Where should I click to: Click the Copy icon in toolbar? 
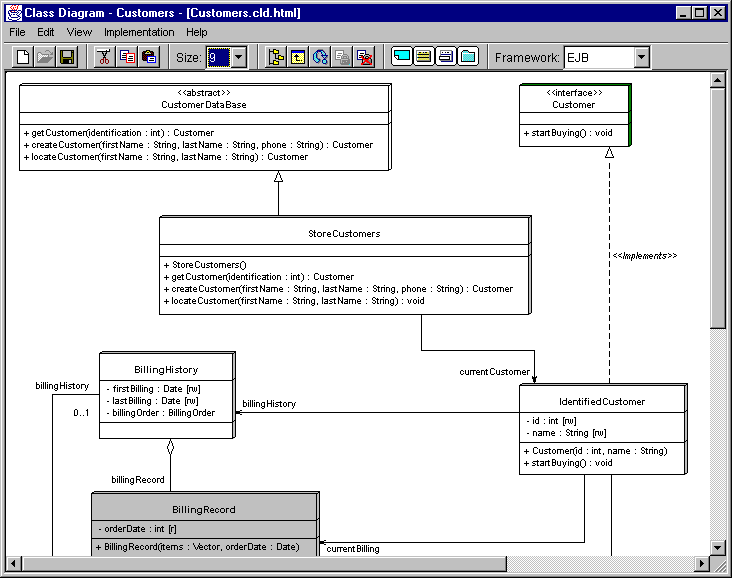pos(127,57)
